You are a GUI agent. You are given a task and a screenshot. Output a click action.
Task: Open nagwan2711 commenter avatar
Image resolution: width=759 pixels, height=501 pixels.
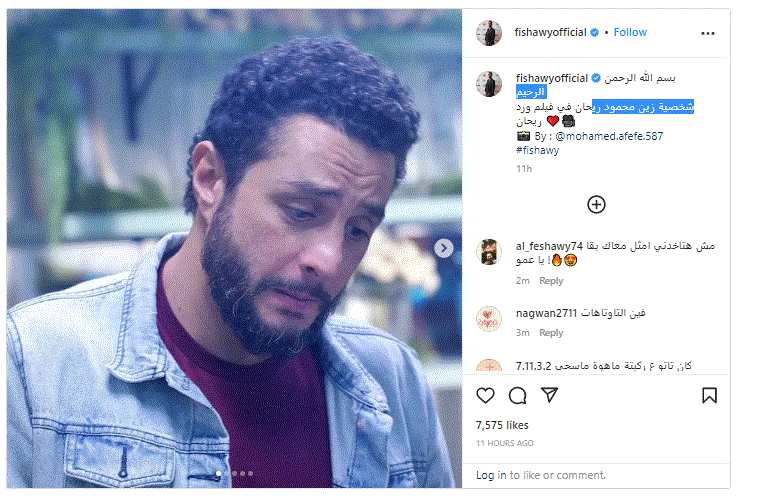489,318
